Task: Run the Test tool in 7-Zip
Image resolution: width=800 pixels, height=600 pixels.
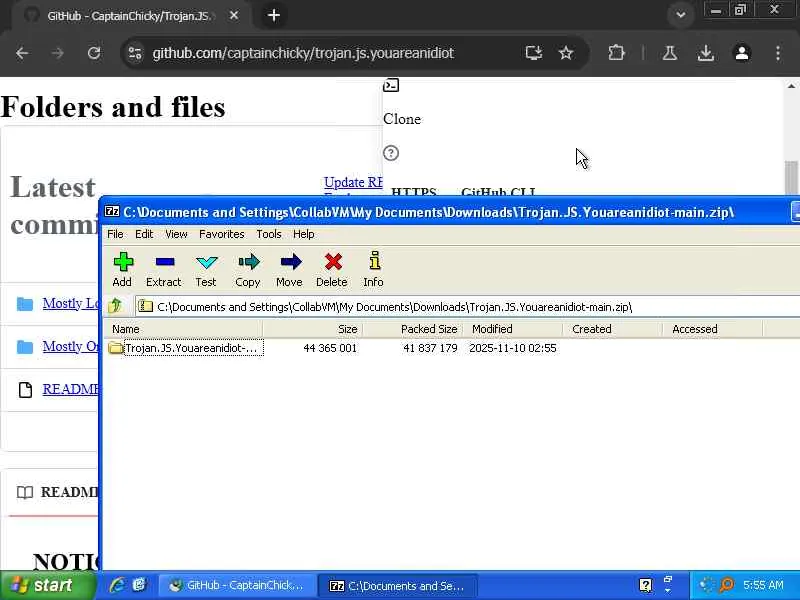Action: coord(206,269)
